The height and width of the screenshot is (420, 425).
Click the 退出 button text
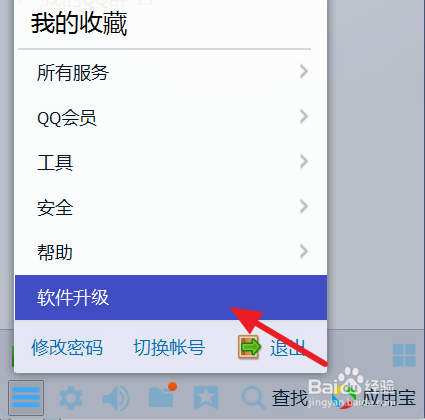[288, 348]
